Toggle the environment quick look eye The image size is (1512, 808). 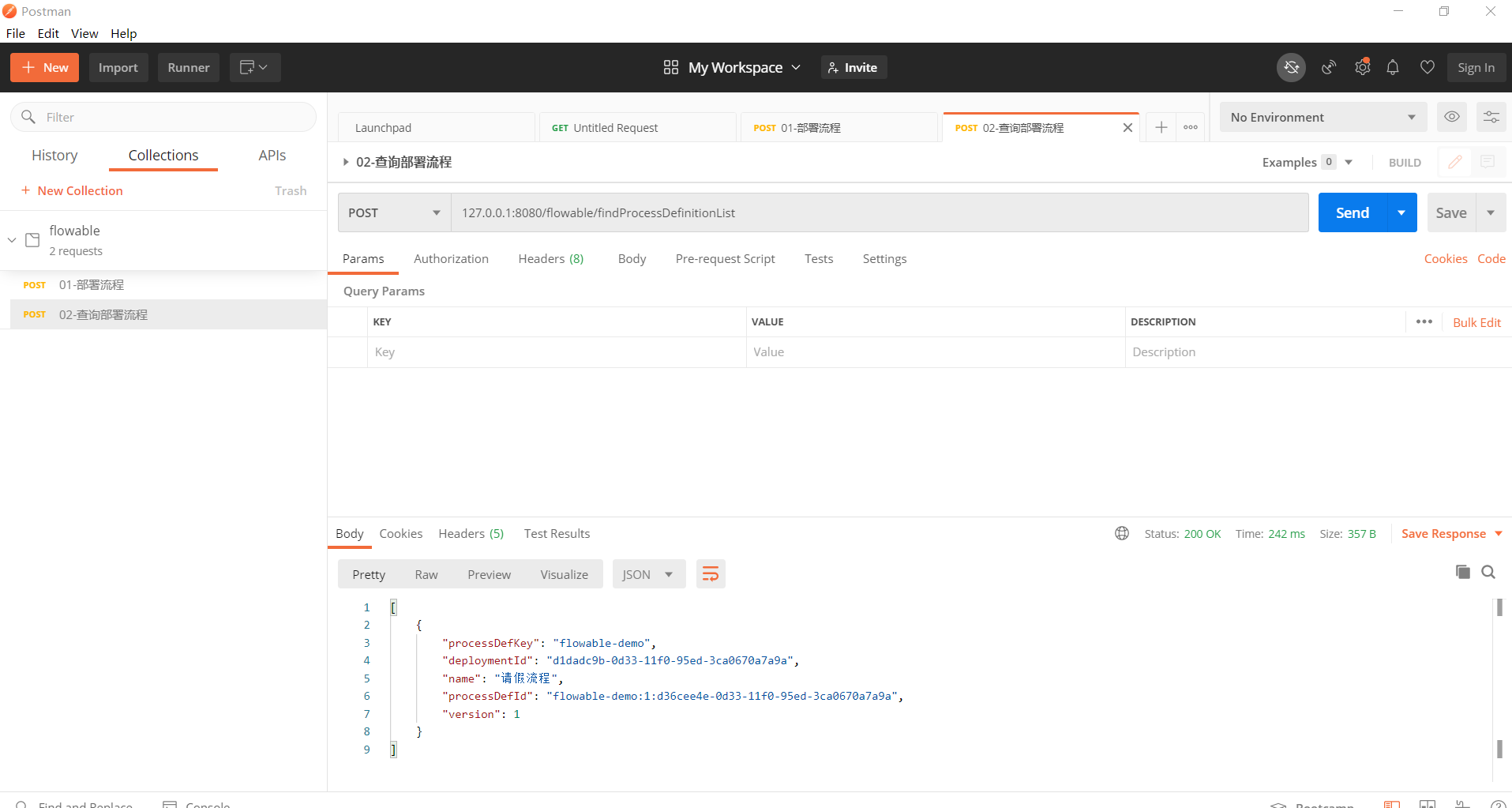[1451, 117]
